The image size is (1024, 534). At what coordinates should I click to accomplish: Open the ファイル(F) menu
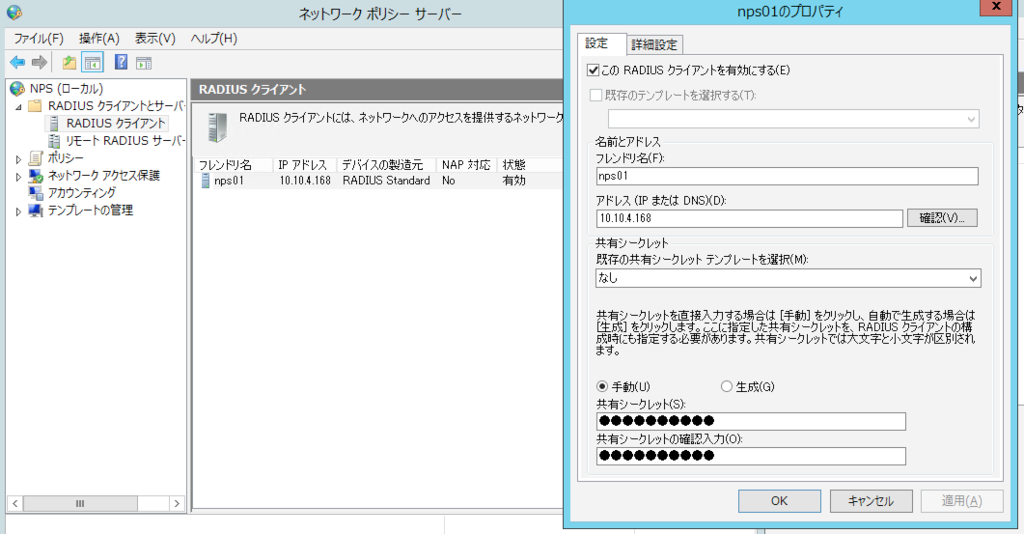click(39, 39)
